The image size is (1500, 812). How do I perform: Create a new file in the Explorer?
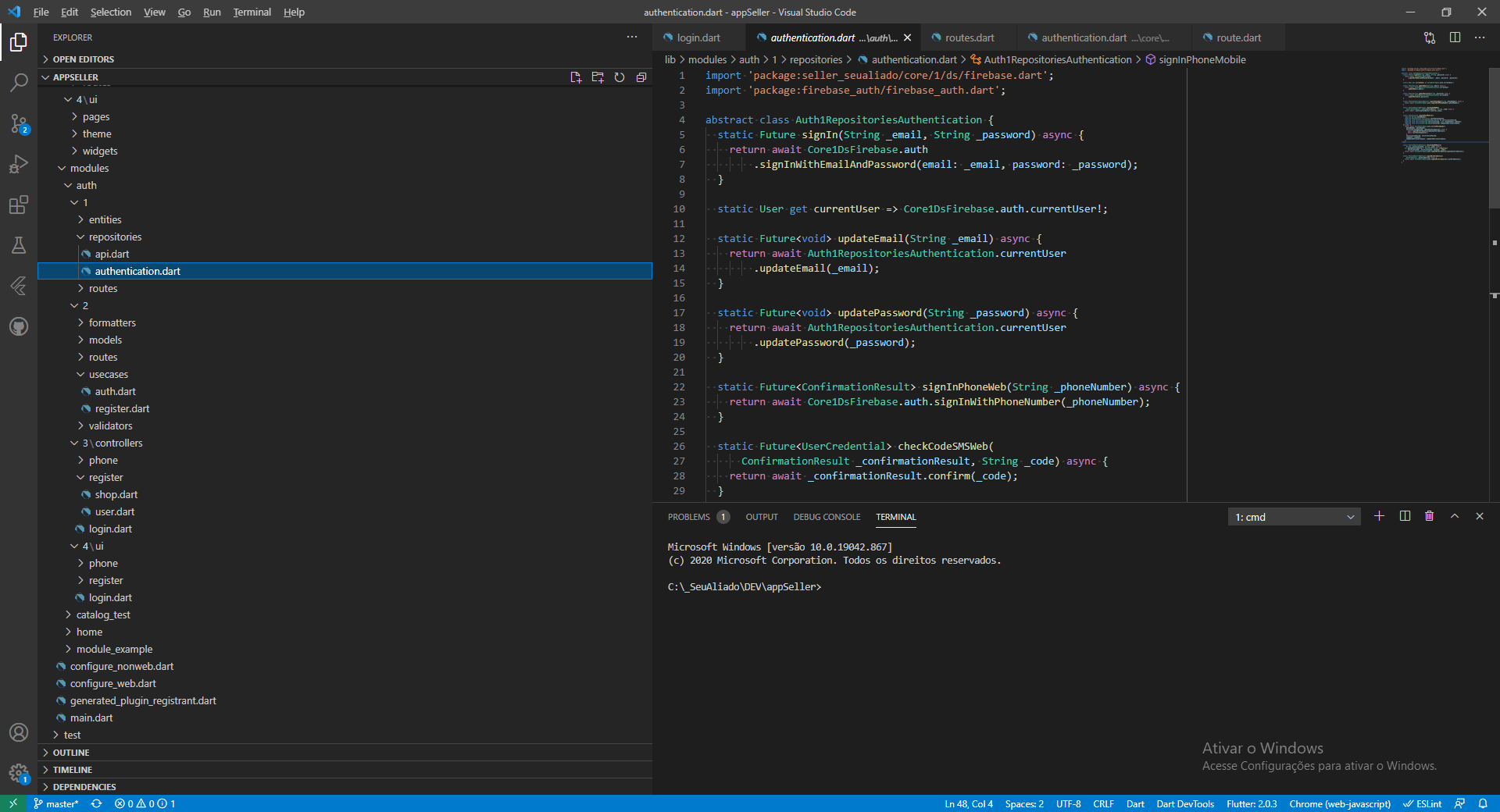coord(576,77)
